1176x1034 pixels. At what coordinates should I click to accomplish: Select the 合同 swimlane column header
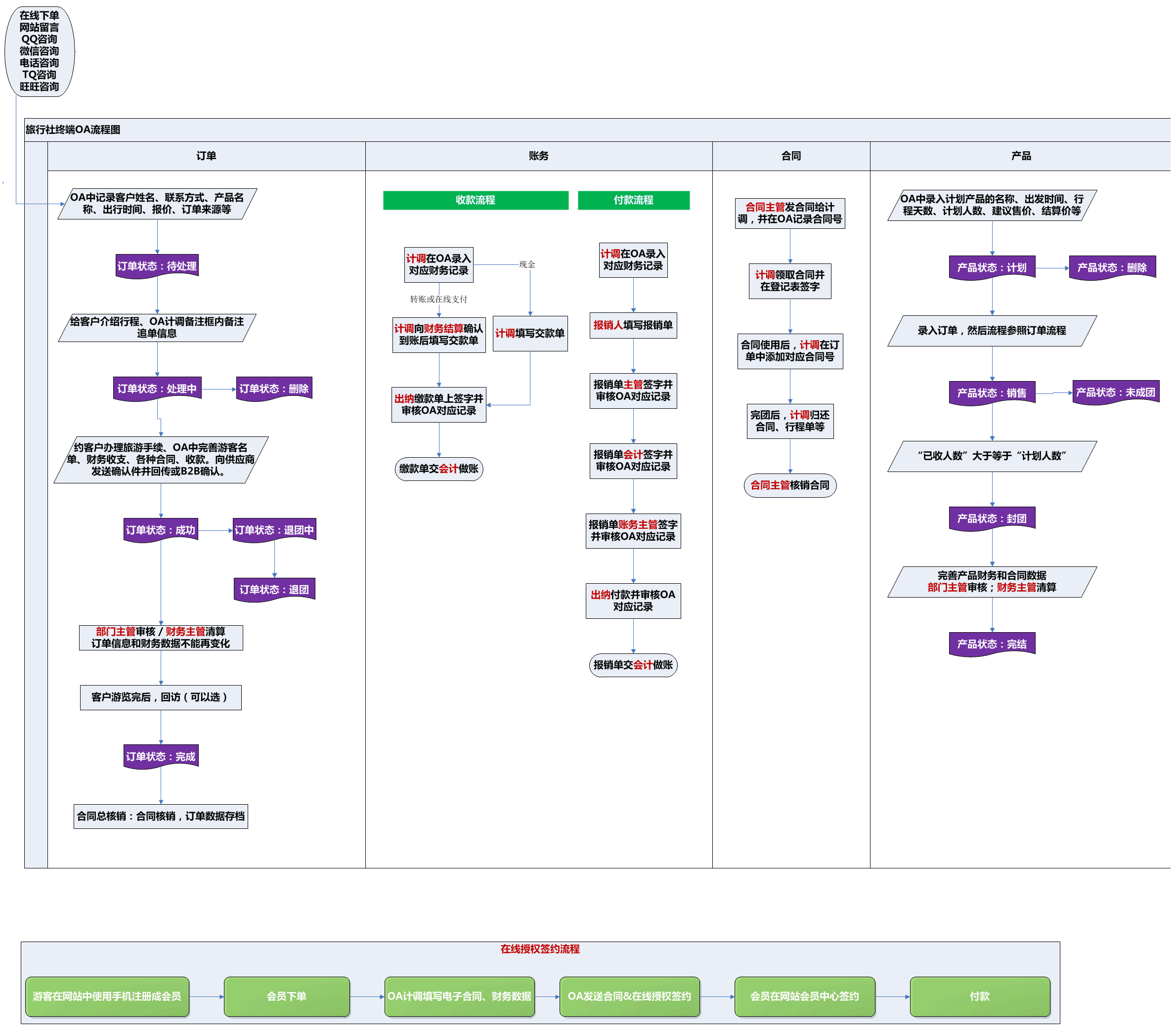(790, 156)
